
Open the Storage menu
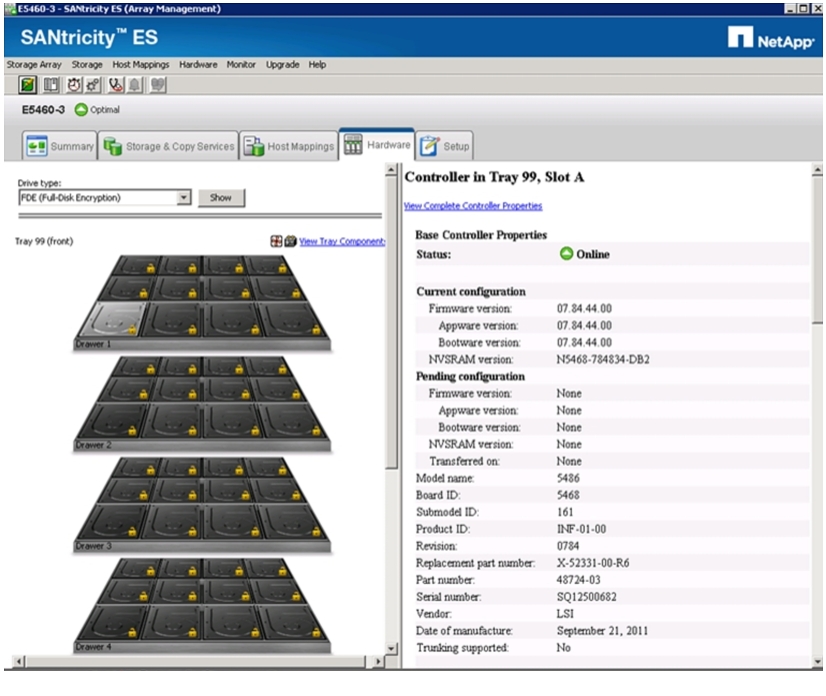[87, 65]
